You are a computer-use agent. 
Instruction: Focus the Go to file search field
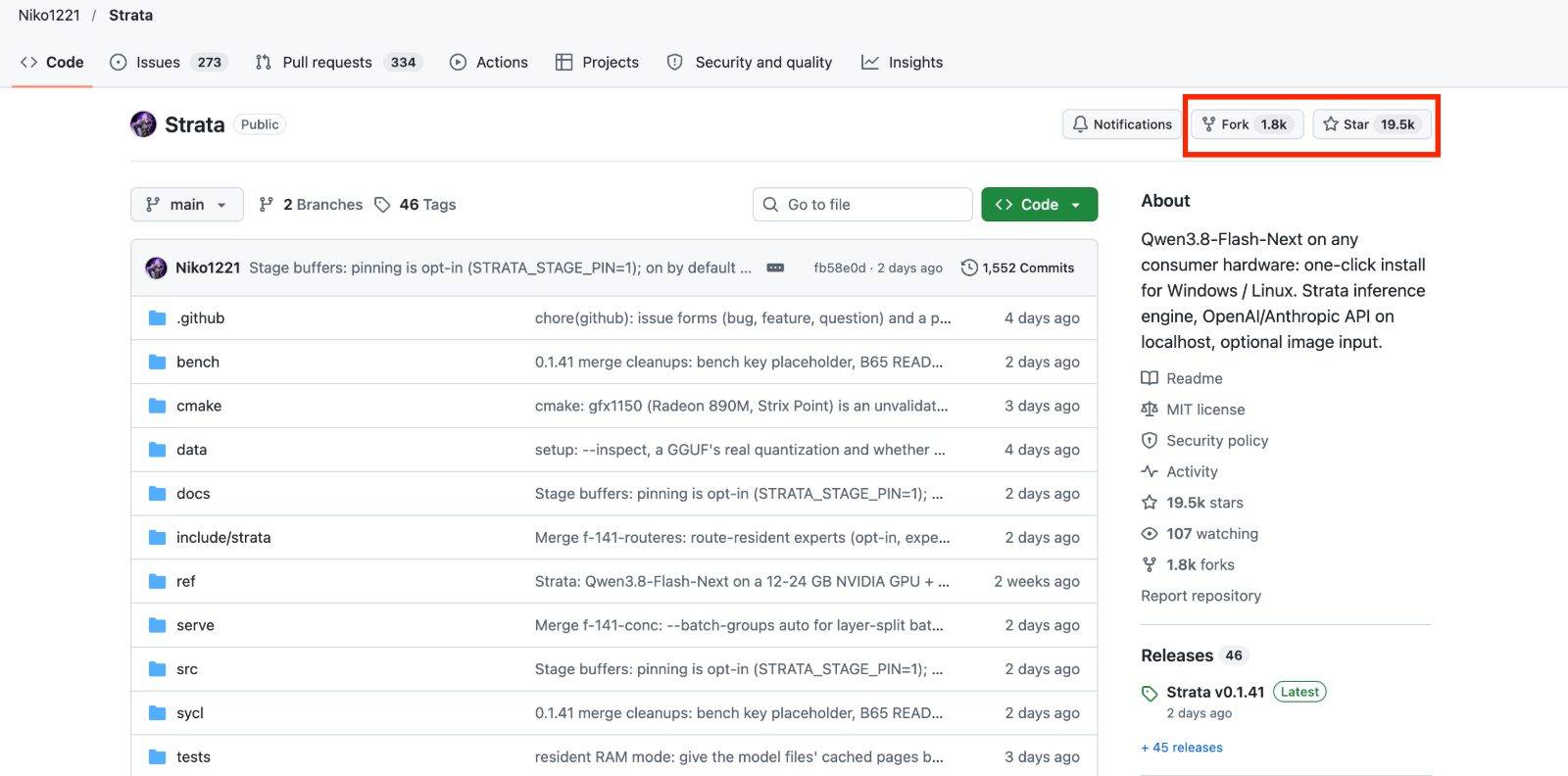pyautogui.click(x=862, y=205)
